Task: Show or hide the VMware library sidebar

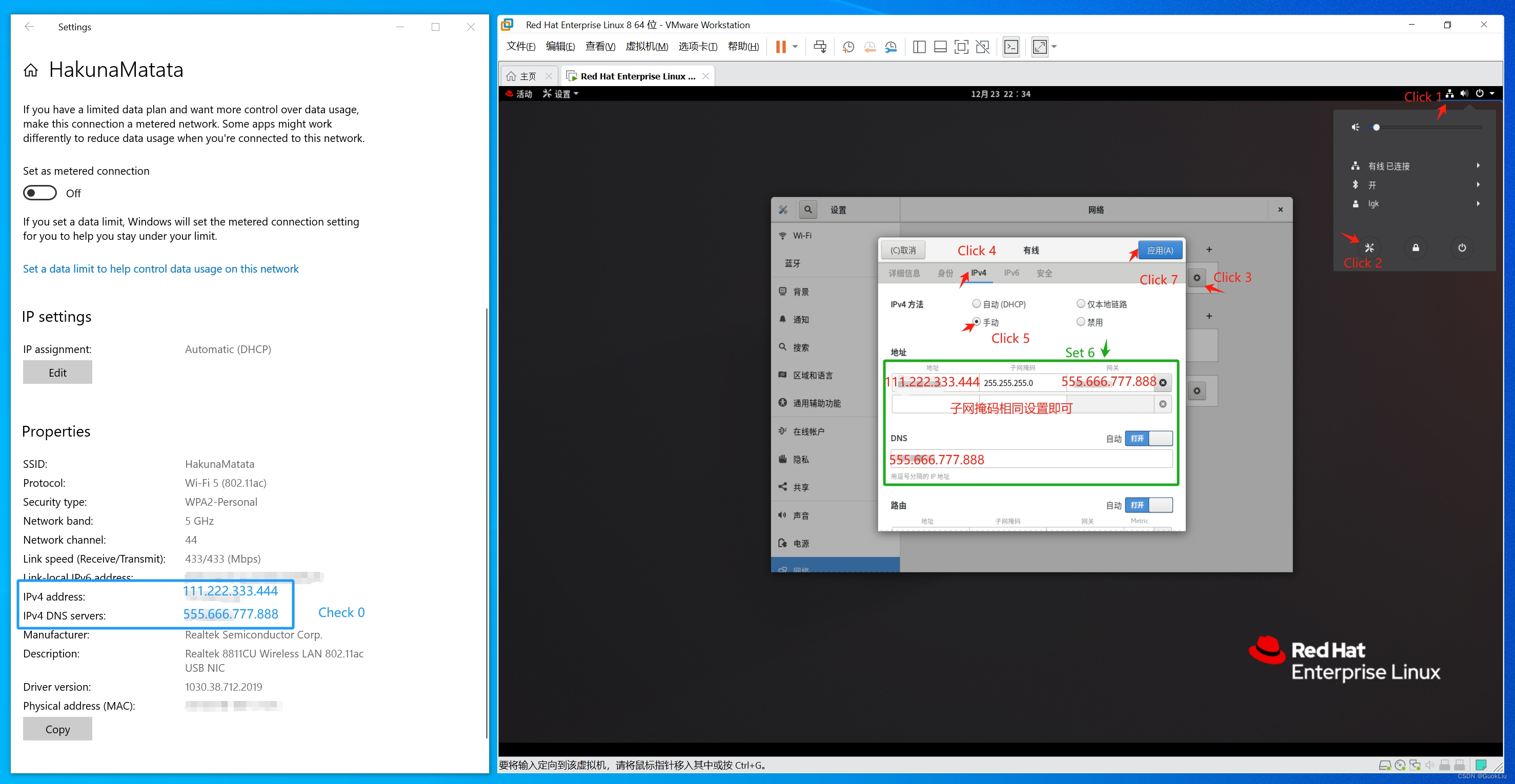Action: pos(919,47)
